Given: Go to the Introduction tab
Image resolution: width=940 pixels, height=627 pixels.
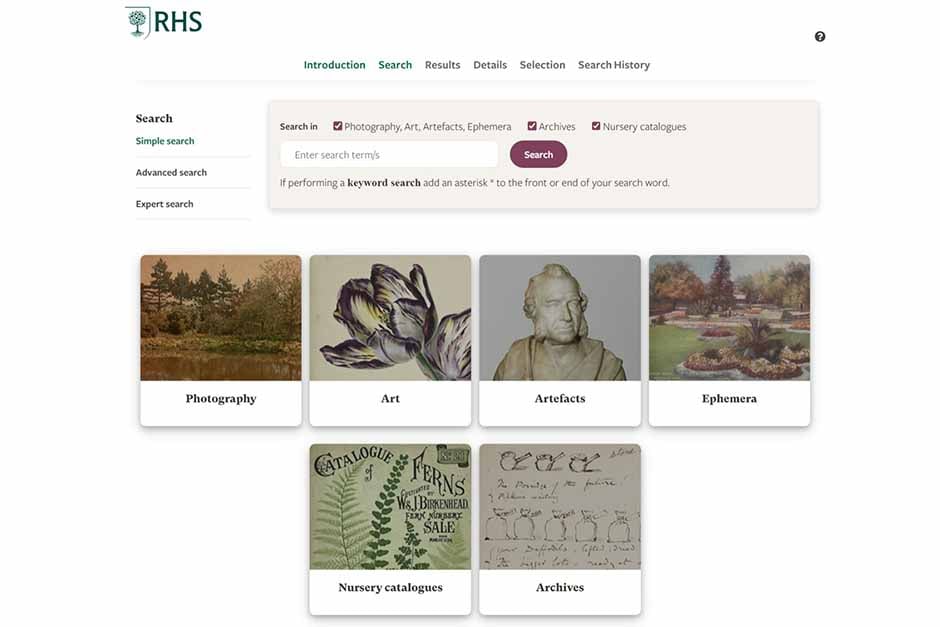Looking at the screenshot, I should tap(335, 65).
